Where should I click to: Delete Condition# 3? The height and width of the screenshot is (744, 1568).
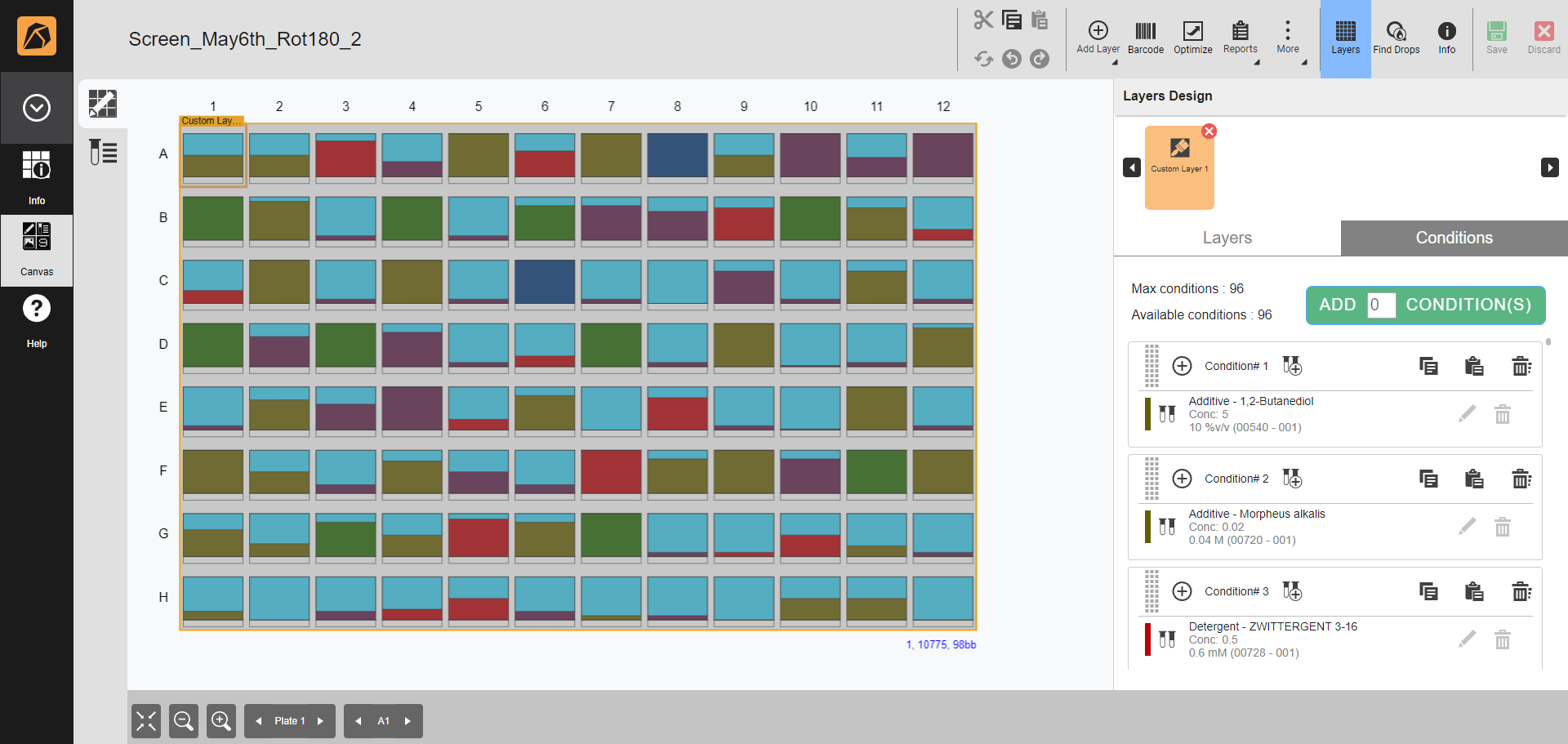[x=1521, y=591]
